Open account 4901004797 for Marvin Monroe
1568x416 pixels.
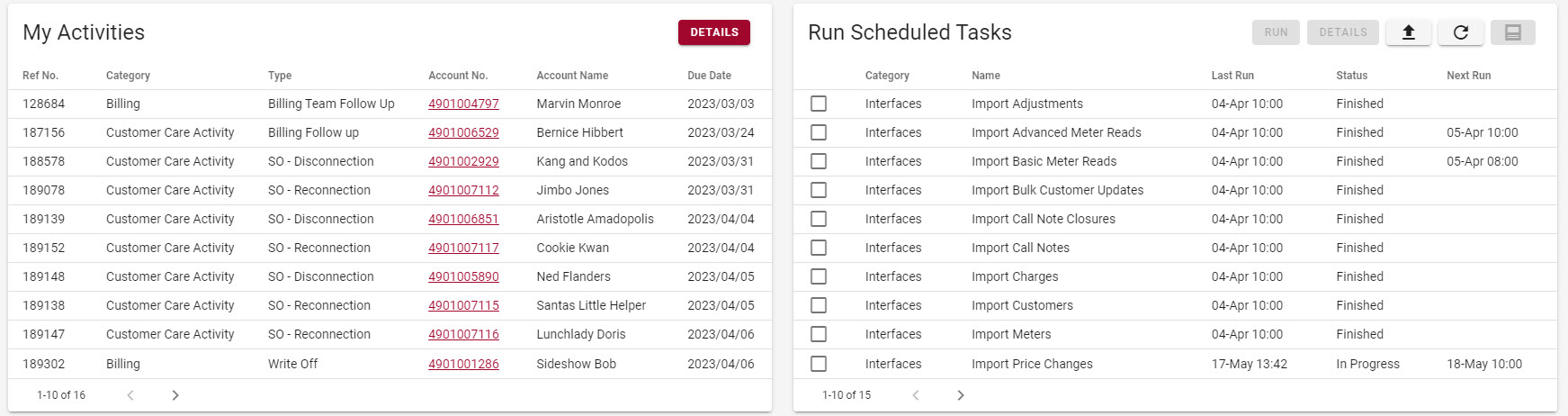463,104
